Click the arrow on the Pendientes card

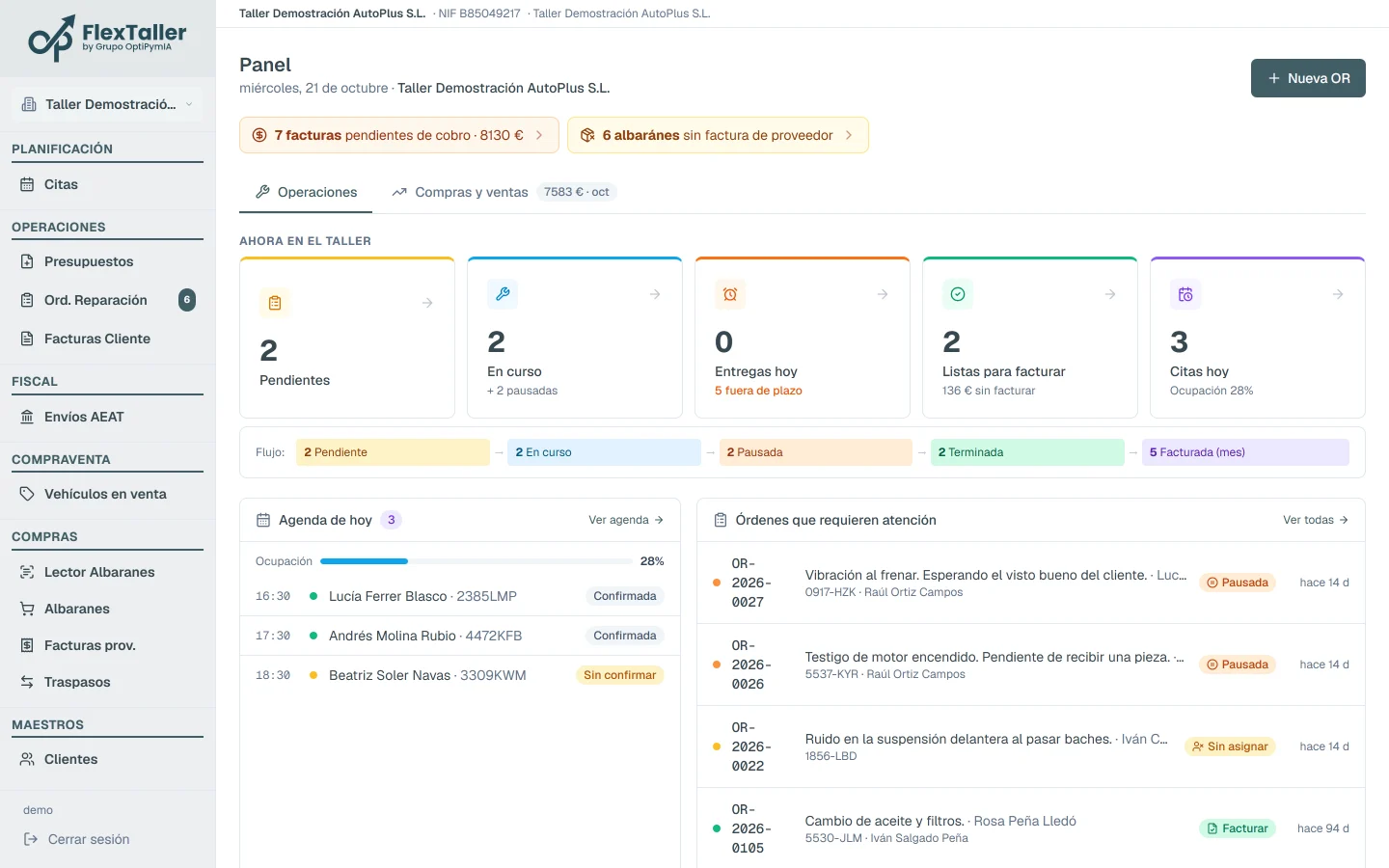(427, 303)
